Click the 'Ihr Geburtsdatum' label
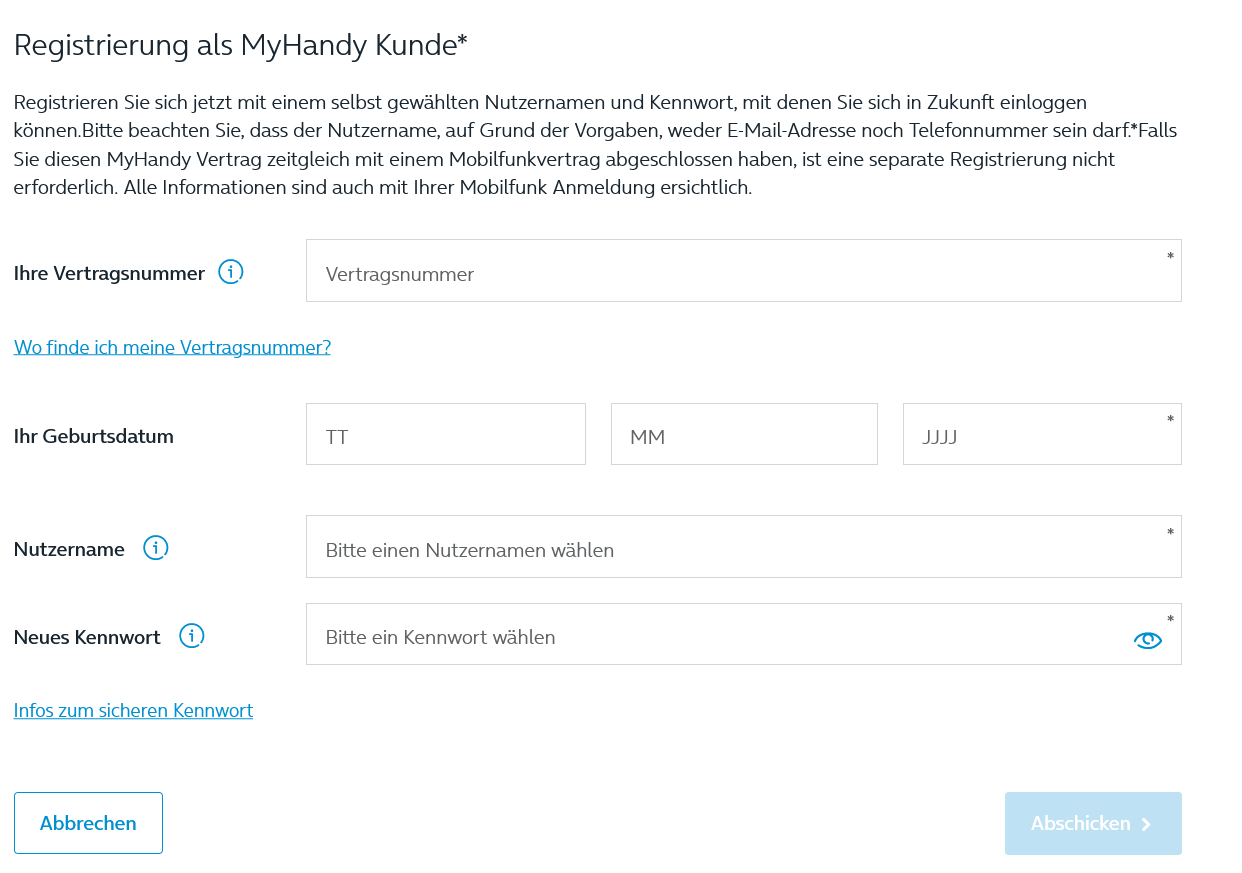The width and height of the screenshot is (1242, 873). pos(94,436)
